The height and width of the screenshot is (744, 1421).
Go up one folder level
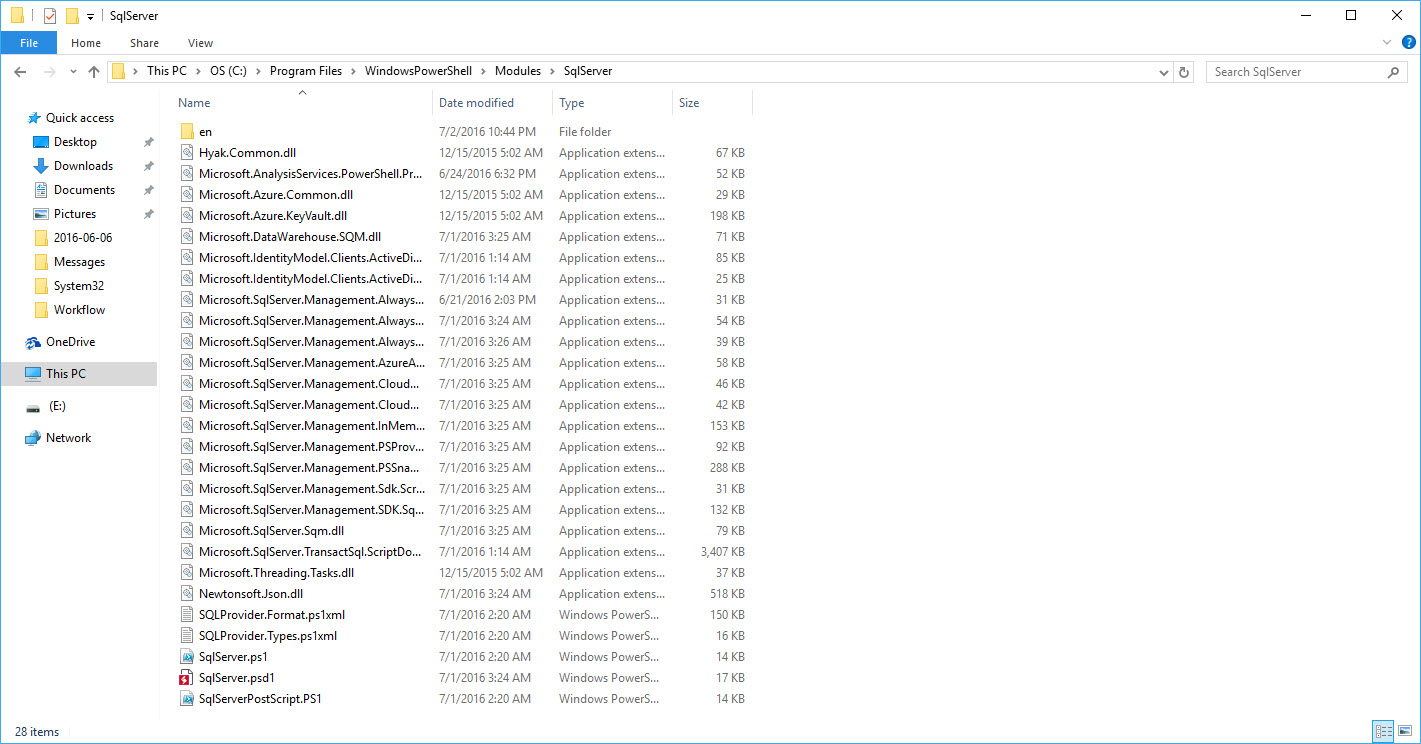94,72
